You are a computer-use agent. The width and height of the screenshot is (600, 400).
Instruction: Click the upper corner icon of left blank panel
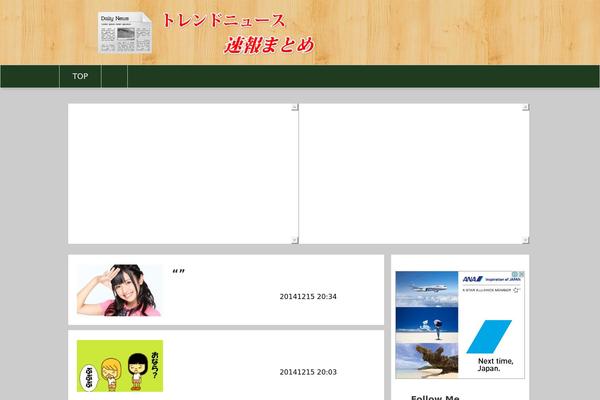point(295,108)
